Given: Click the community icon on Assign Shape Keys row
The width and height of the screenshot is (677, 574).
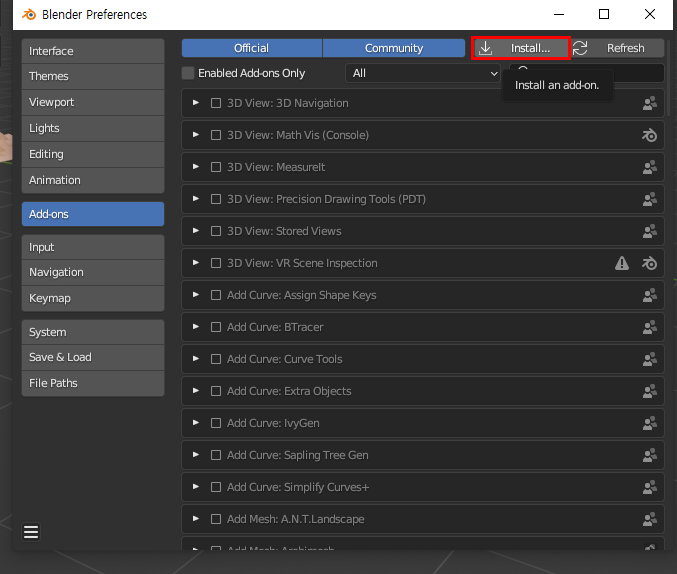Looking at the screenshot, I should [x=649, y=295].
